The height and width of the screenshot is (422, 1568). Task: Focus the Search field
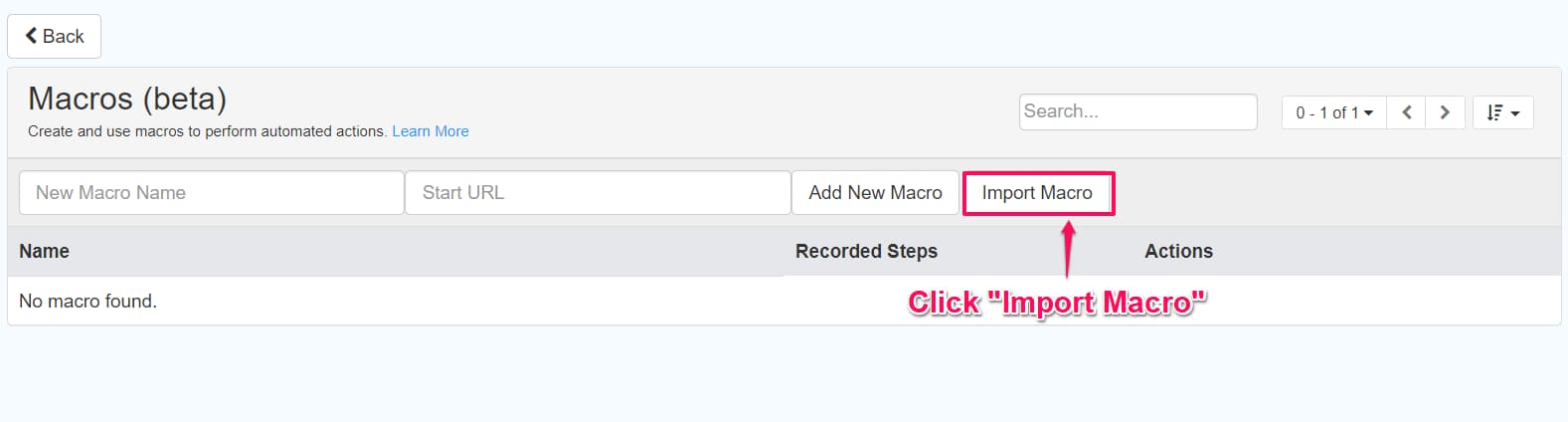pos(1137,111)
